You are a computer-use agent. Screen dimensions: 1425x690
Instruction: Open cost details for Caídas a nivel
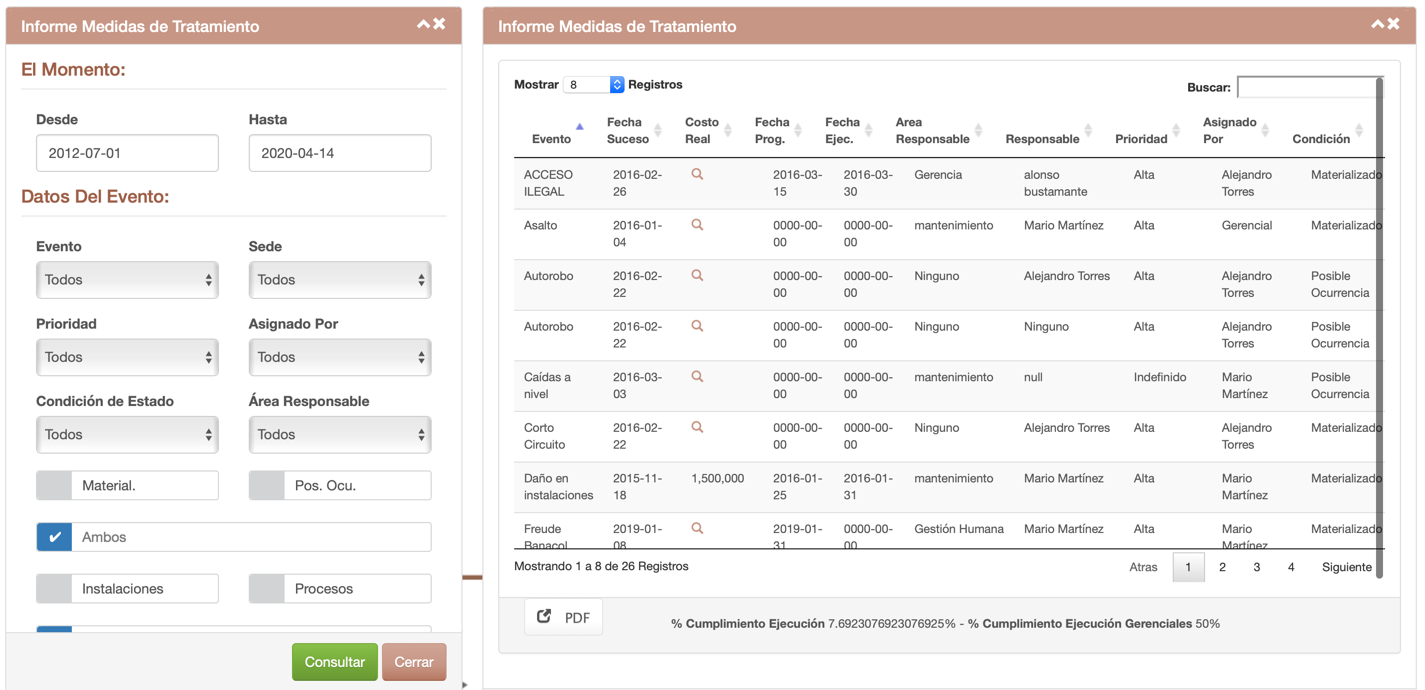[697, 377]
